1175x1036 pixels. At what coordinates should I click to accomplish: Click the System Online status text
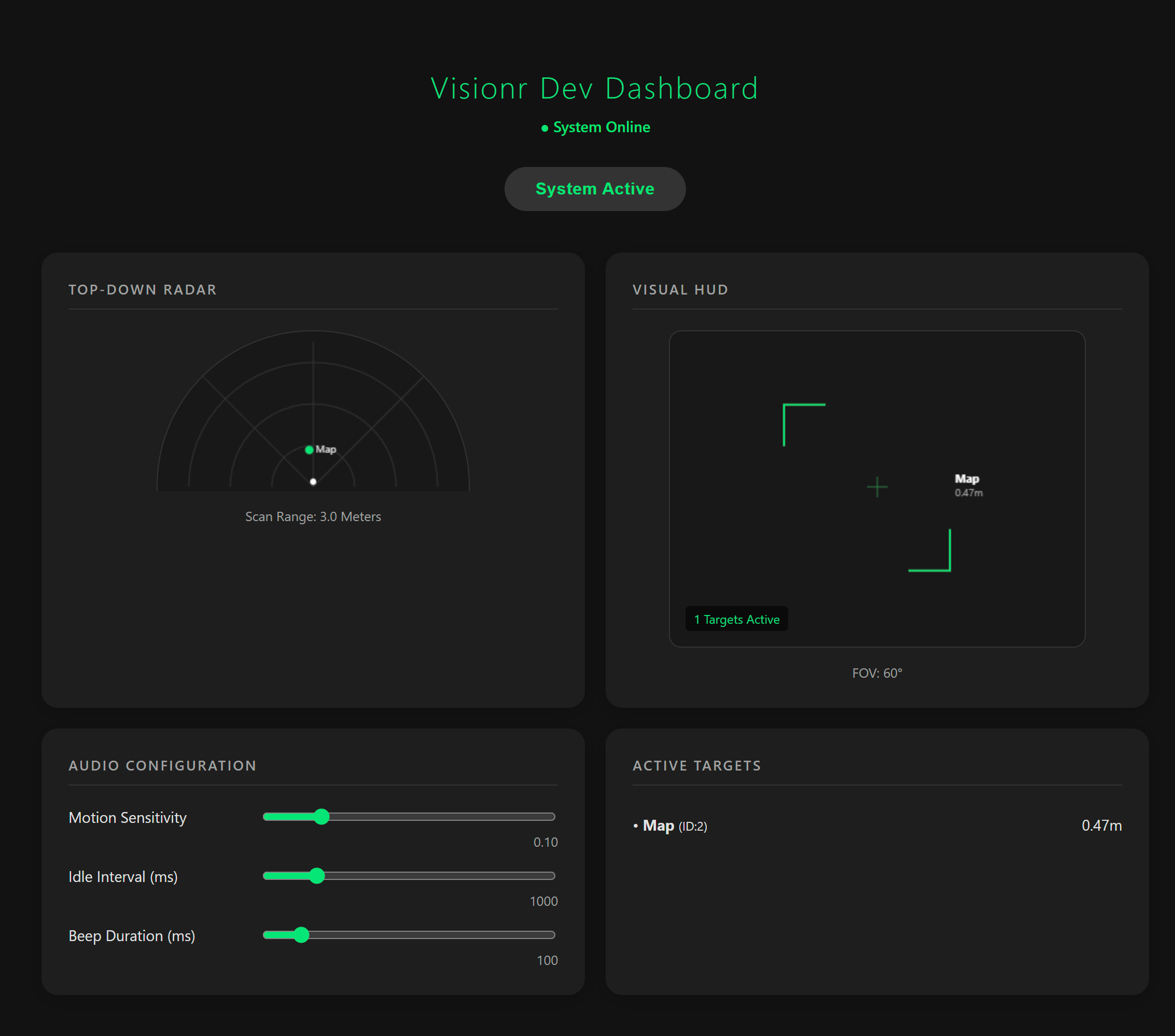[602, 127]
